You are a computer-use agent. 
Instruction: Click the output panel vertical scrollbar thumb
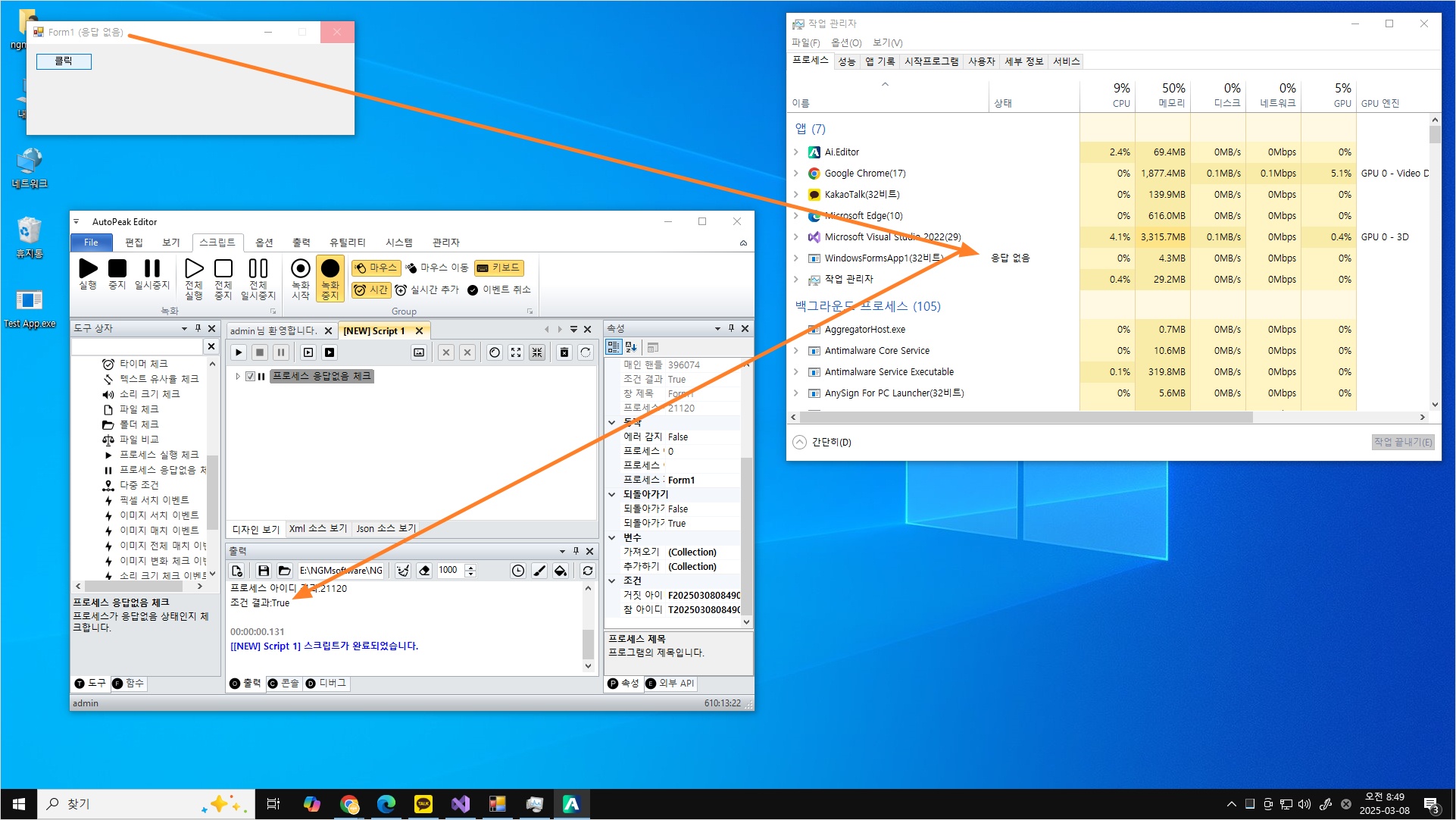(588, 643)
